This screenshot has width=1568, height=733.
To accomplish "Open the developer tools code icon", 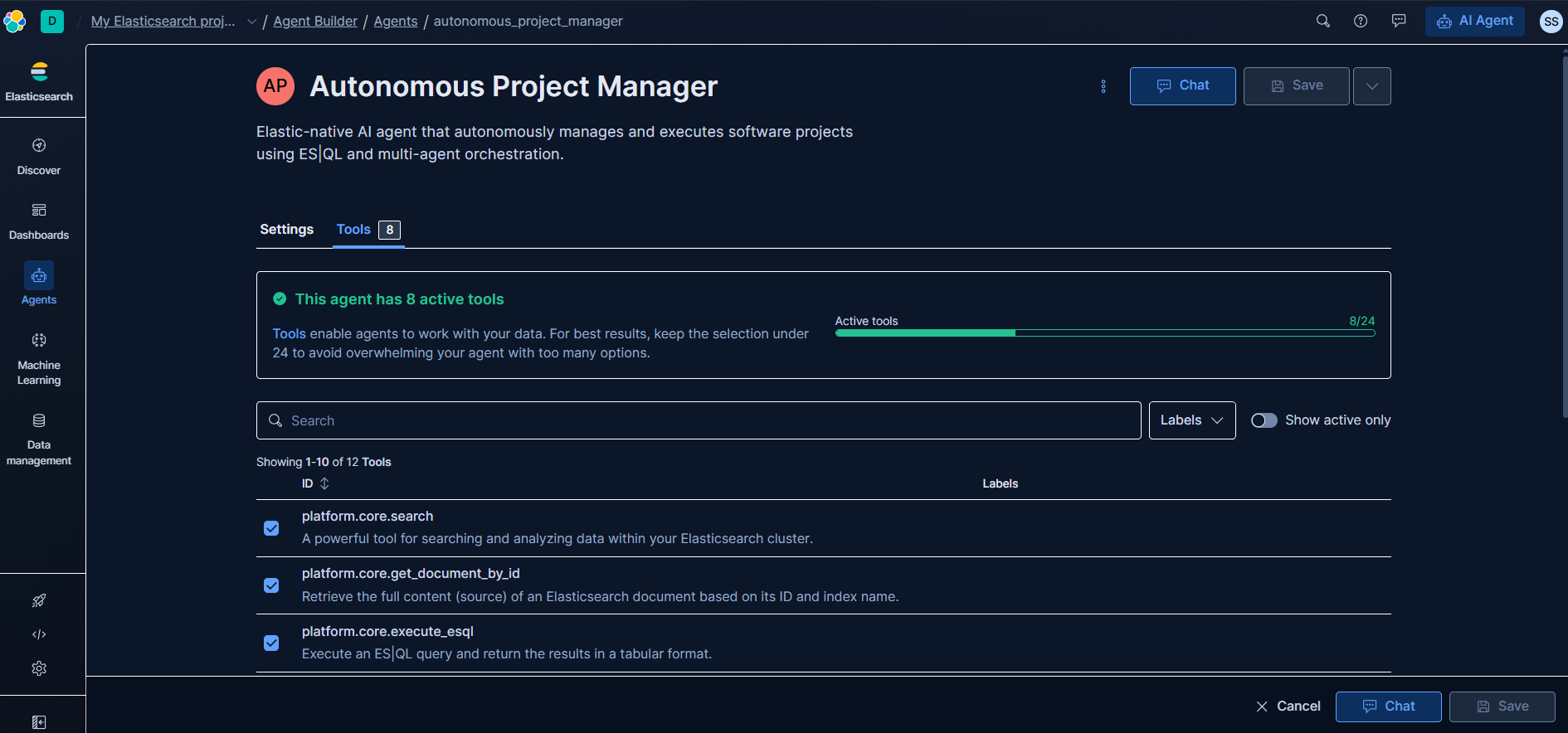I will [39, 634].
